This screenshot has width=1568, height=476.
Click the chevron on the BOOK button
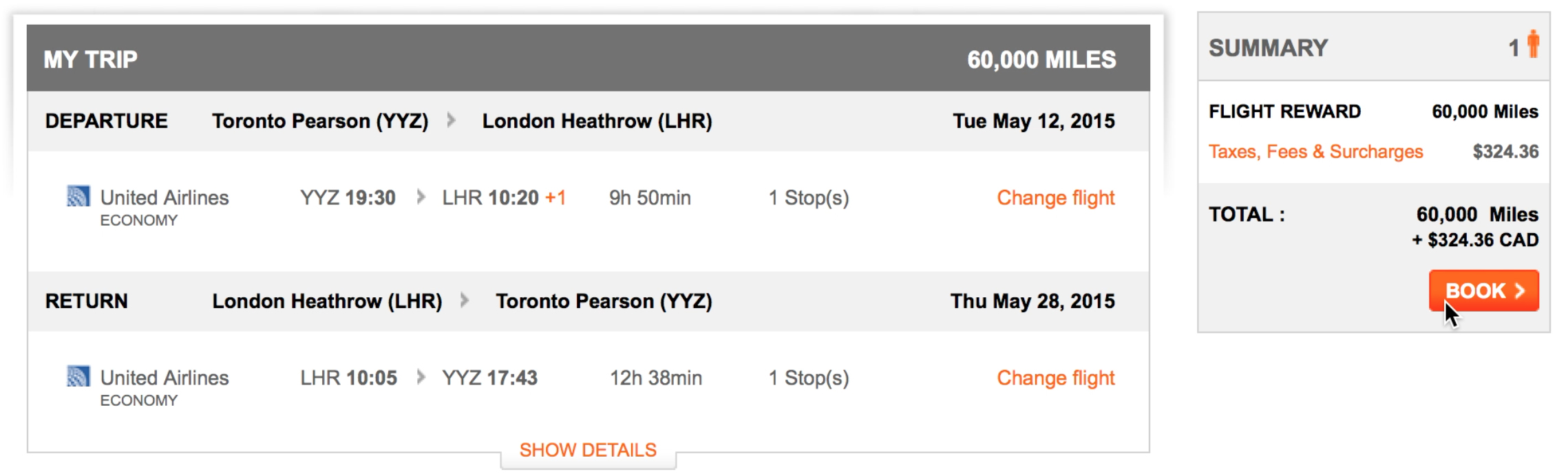[x=1521, y=291]
